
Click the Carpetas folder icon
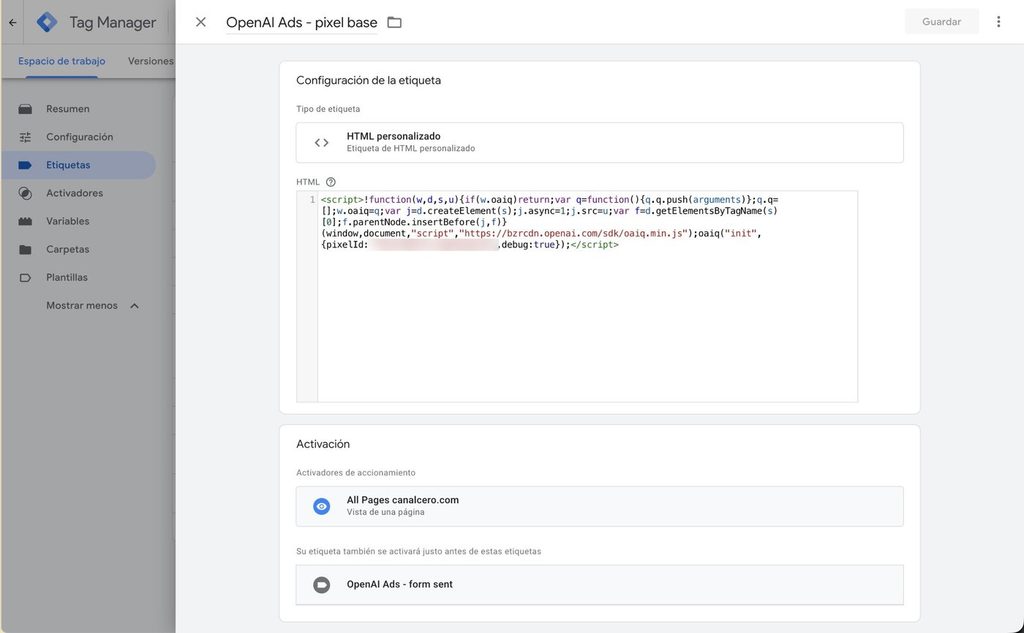(x=25, y=250)
